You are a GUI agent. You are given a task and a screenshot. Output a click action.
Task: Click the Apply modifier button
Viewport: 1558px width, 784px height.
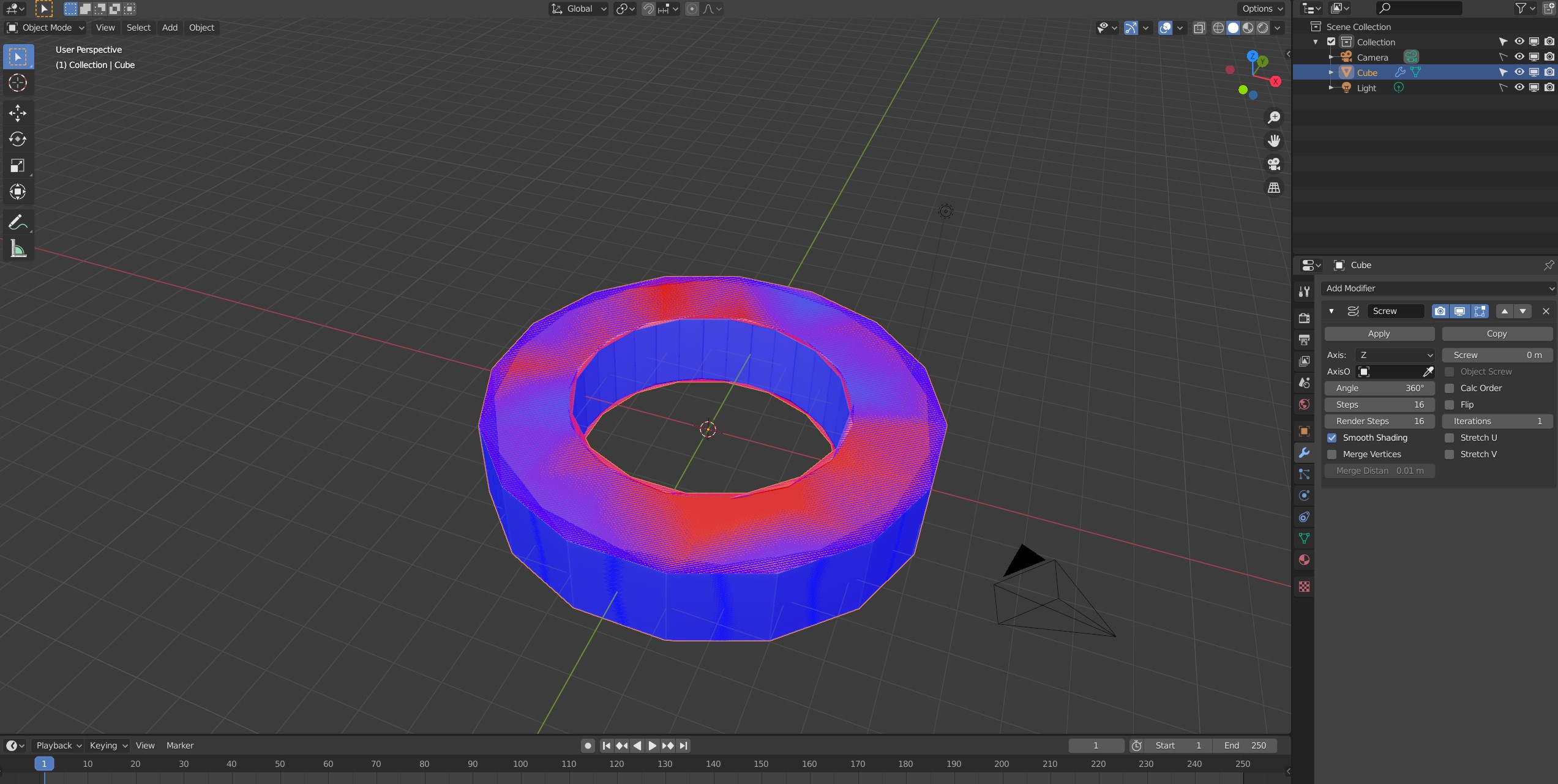1379,334
